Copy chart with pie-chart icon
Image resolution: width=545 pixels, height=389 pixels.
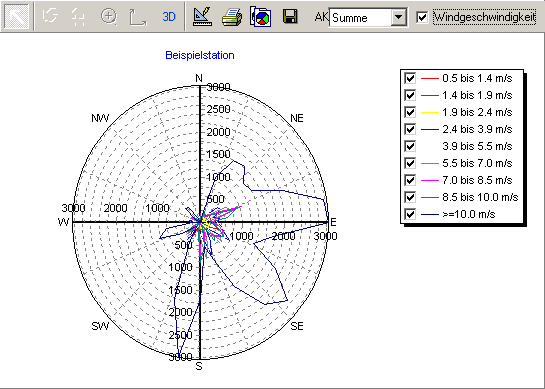[261, 16]
